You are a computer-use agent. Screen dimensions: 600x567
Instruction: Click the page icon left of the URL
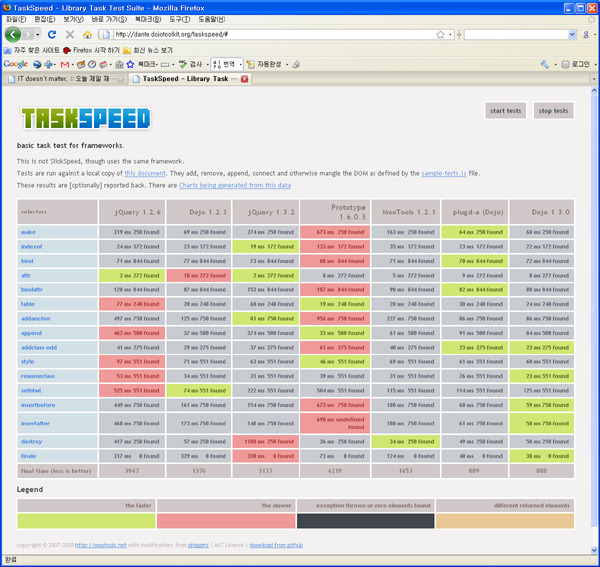pyautogui.click(x=106, y=34)
